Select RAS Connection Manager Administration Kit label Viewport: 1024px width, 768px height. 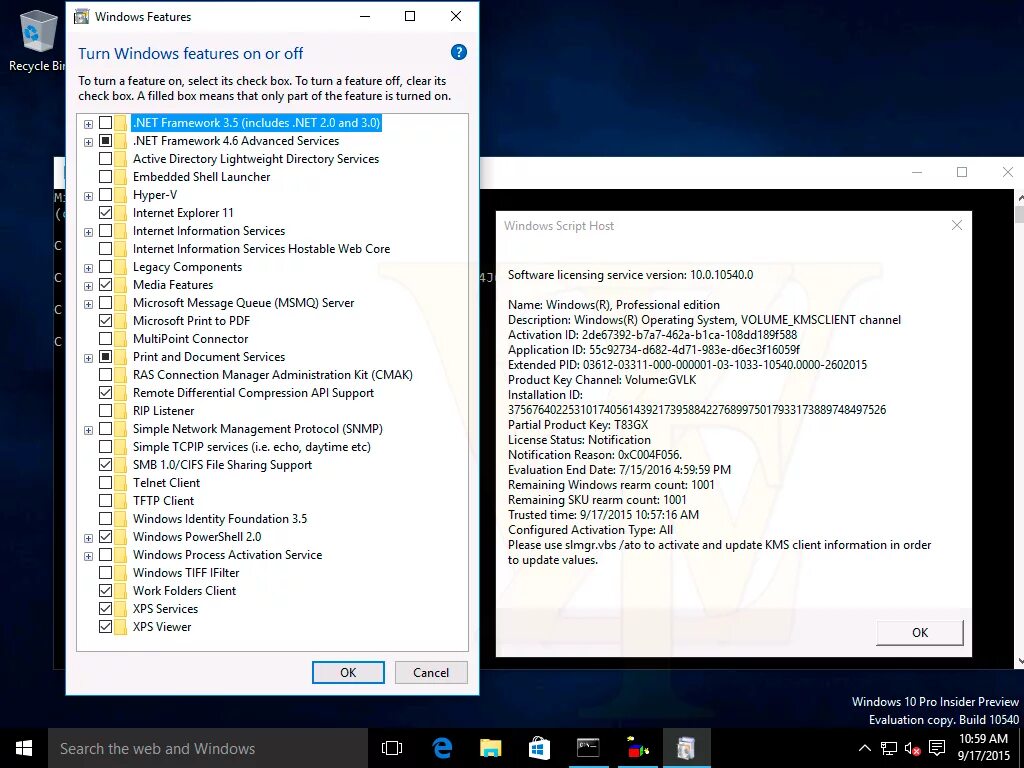272,375
